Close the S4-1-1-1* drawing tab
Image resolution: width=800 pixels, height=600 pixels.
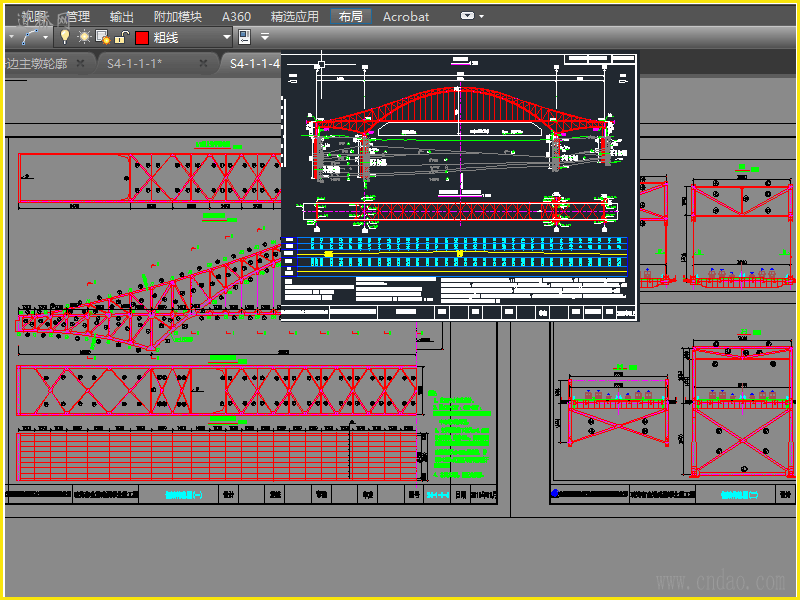point(203,63)
